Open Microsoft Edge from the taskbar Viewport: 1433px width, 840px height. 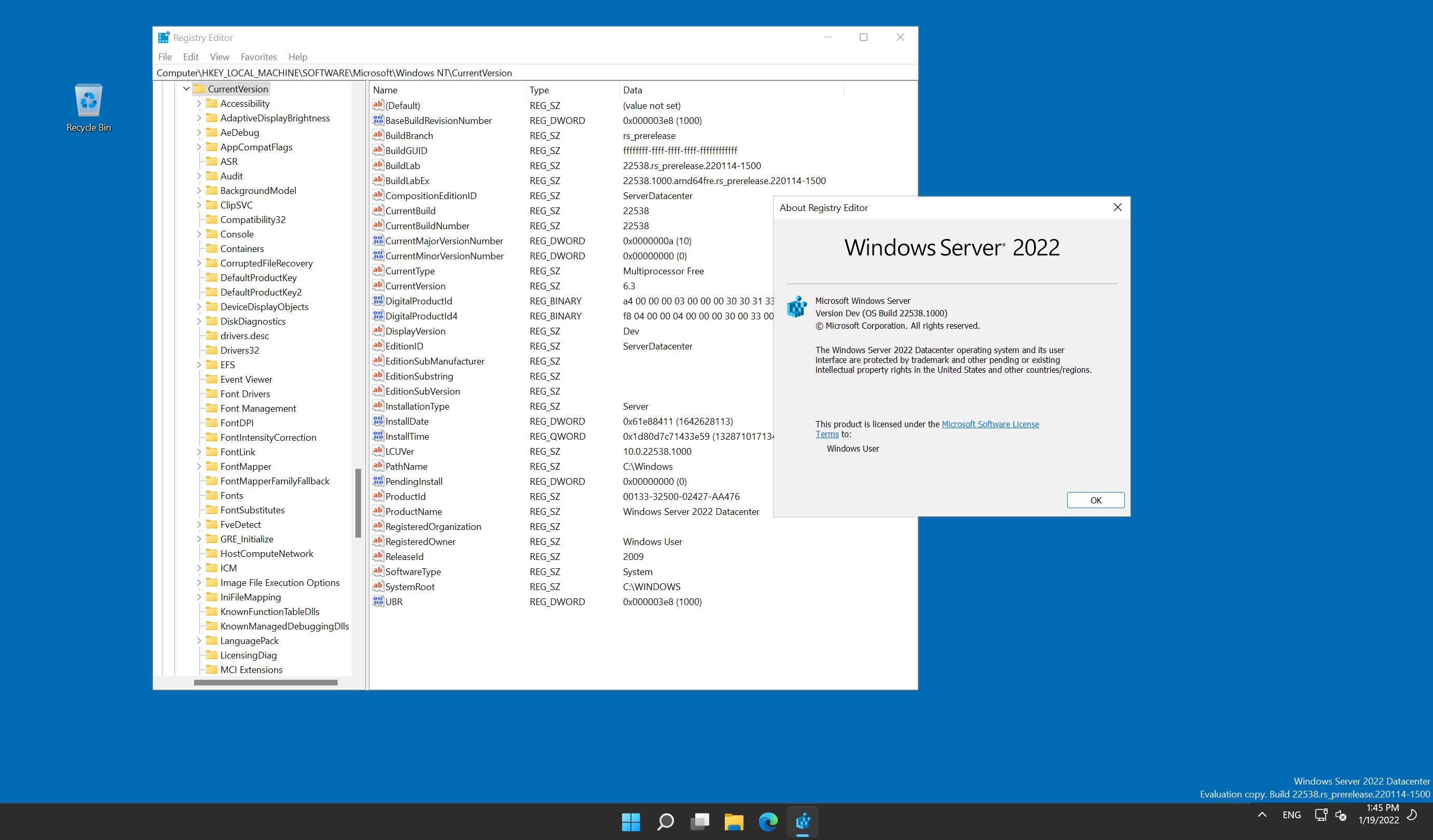click(769, 821)
